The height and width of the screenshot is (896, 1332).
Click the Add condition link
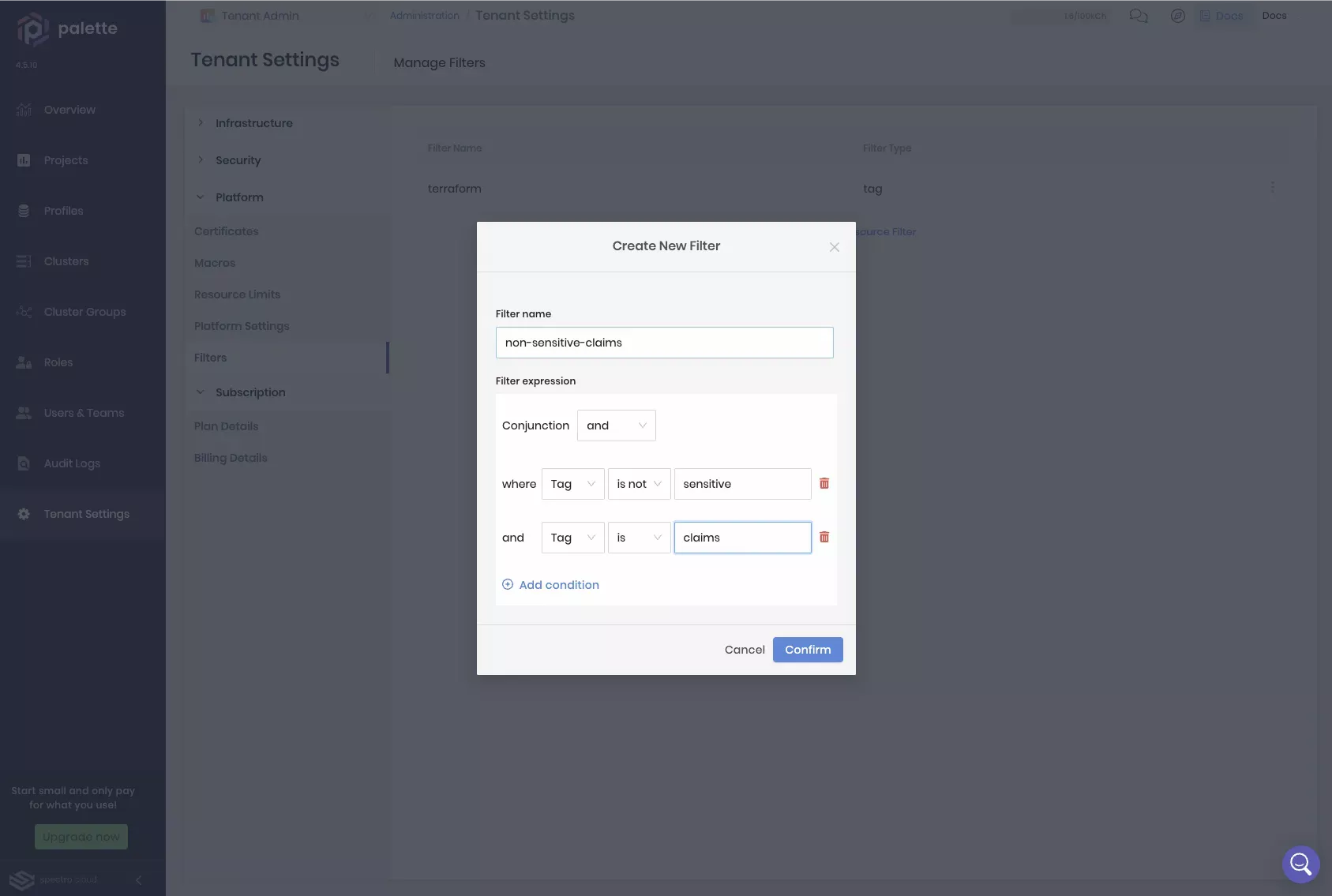(x=551, y=584)
